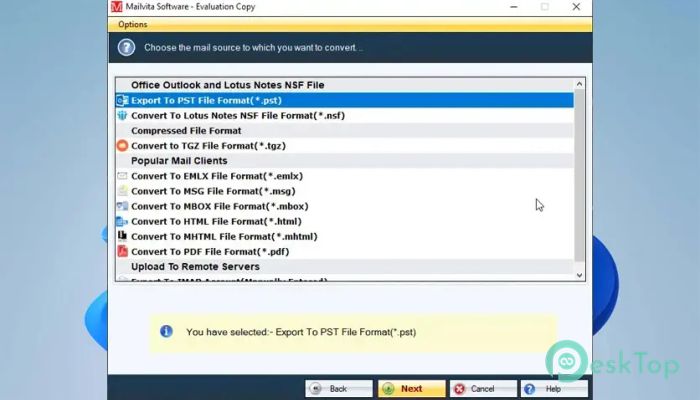Click the Upload To Remote Servers header
The width and height of the screenshot is (700, 400).
[345, 267]
